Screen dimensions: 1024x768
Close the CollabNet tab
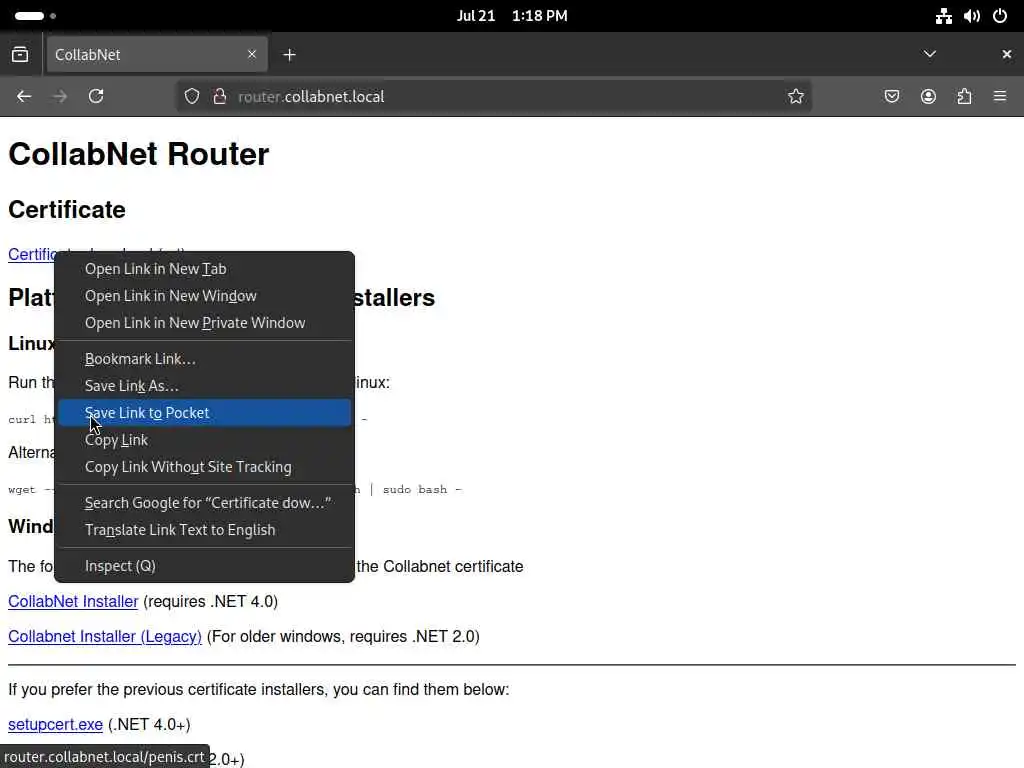point(252,54)
